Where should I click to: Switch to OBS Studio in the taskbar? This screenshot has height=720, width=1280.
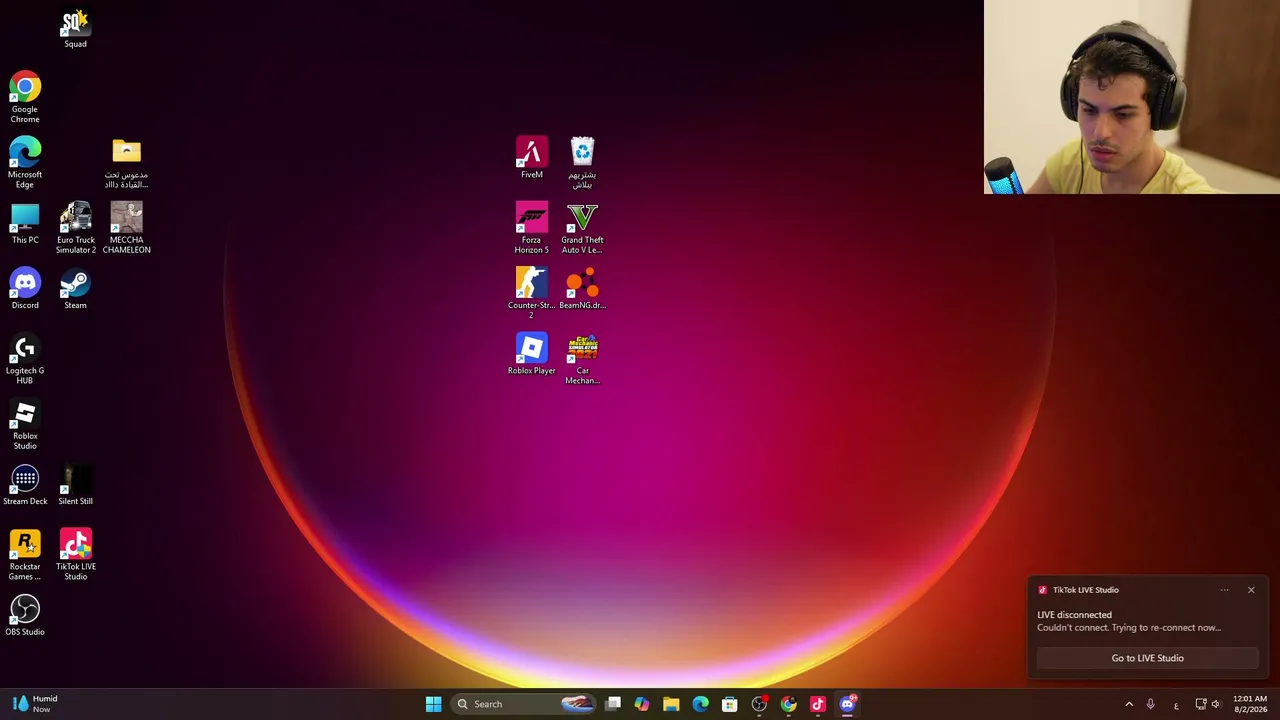pos(759,704)
